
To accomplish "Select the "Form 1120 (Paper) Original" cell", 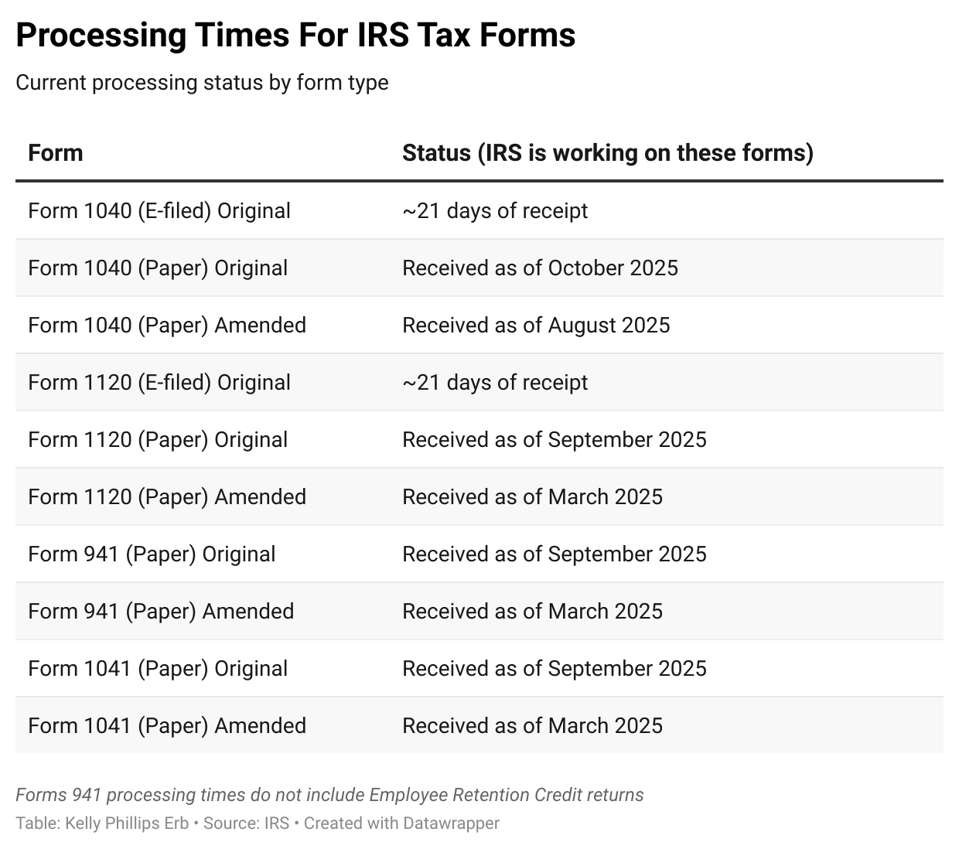I will tap(158, 440).
